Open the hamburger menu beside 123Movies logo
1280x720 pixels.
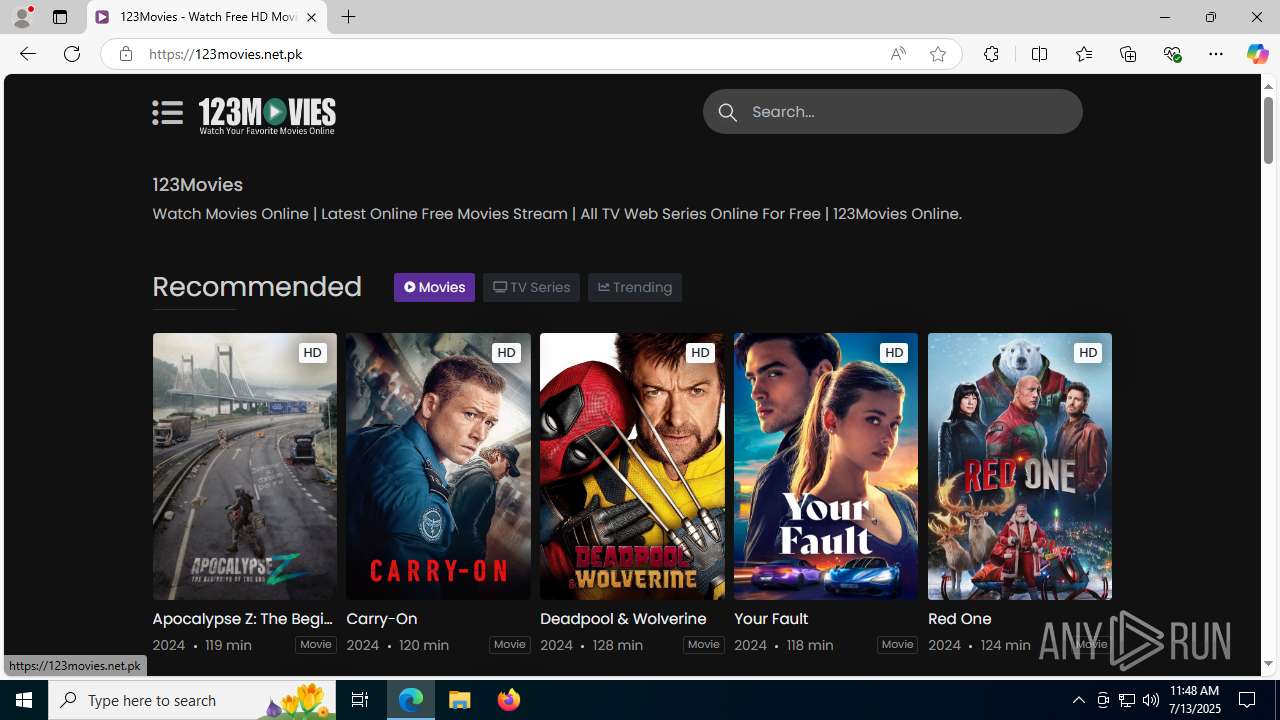168,112
